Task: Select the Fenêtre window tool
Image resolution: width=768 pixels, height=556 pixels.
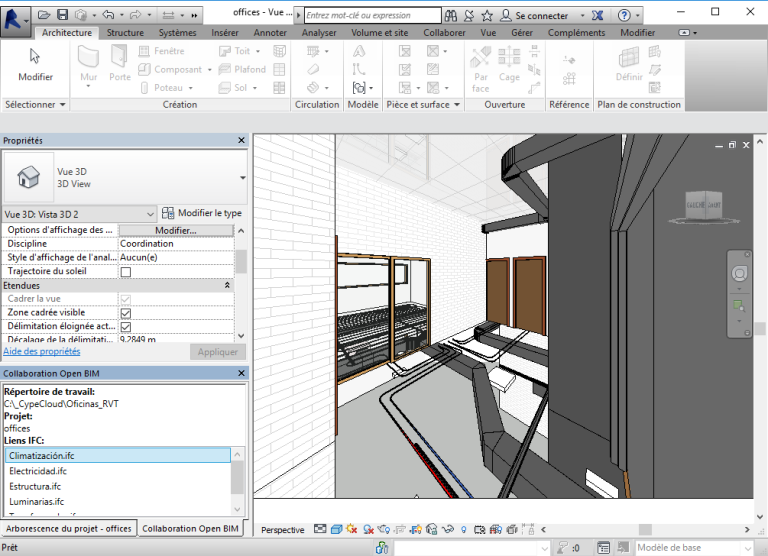Action: coord(161,51)
